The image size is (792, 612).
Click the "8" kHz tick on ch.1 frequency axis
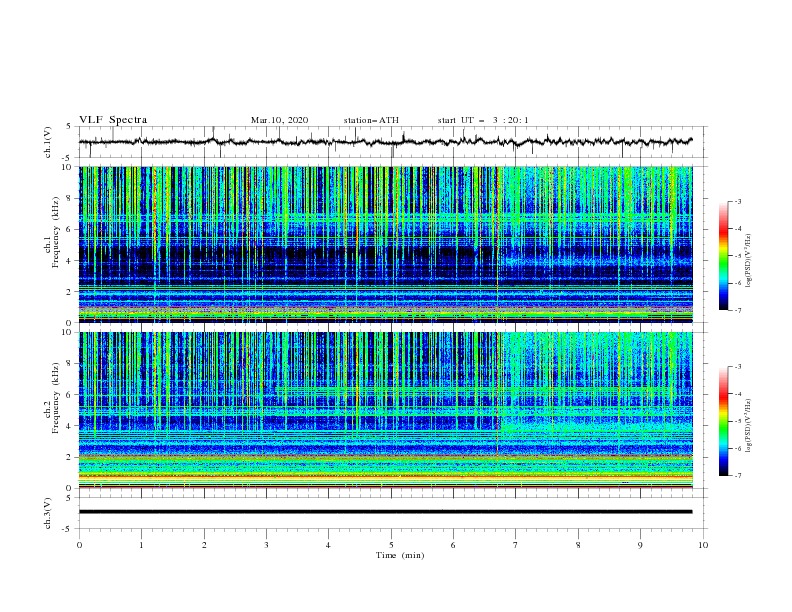[71, 198]
